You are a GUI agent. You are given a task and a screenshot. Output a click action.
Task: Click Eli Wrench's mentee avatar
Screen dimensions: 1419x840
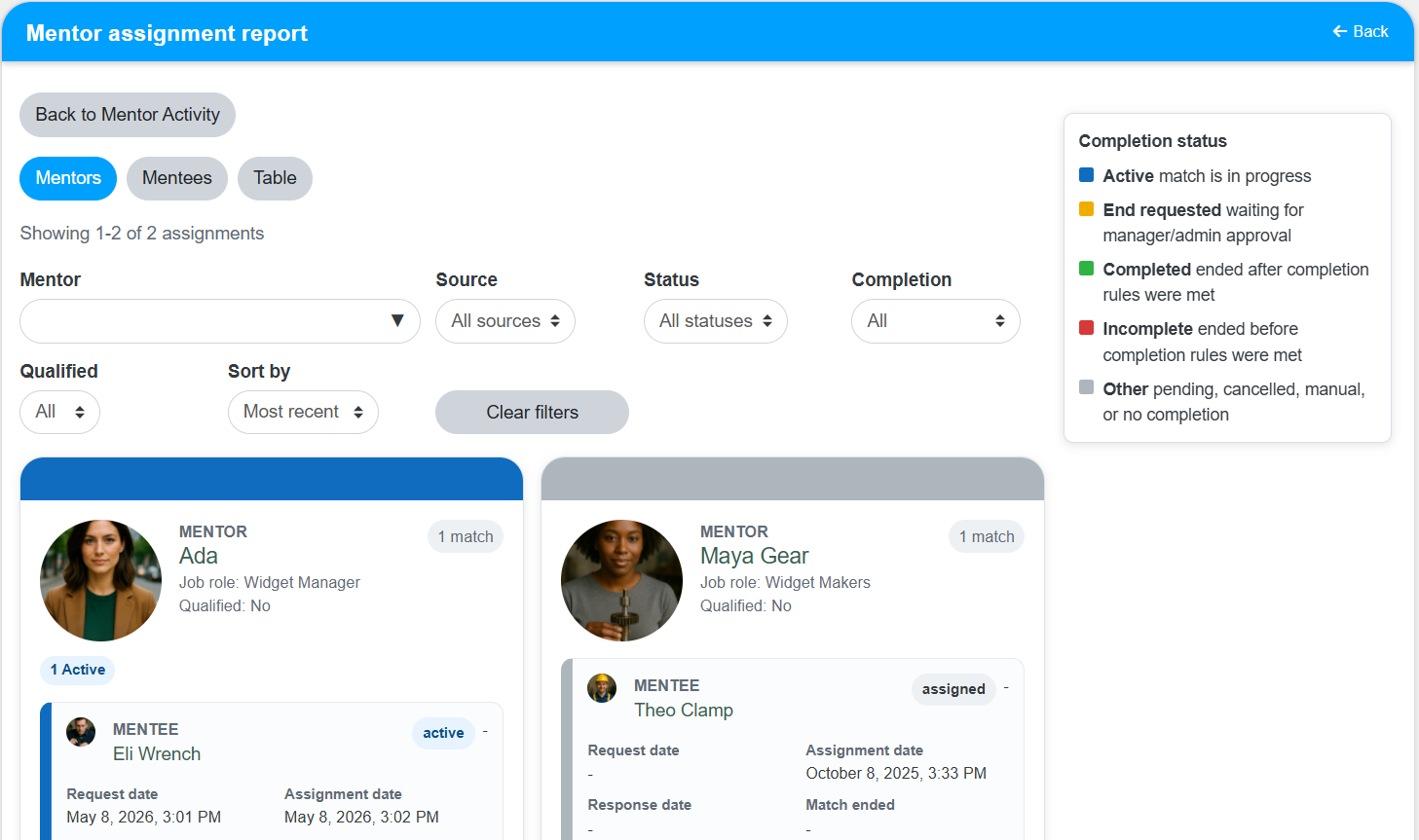pyautogui.click(x=81, y=732)
